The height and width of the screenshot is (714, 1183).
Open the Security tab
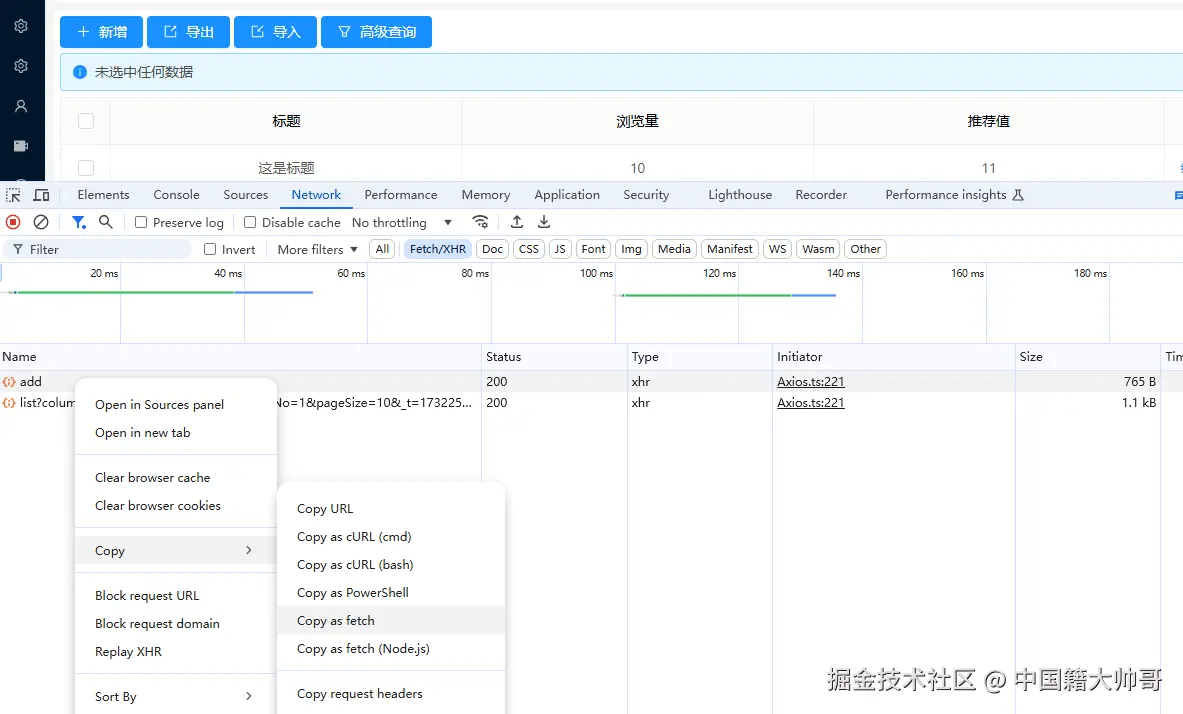click(x=646, y=195)
